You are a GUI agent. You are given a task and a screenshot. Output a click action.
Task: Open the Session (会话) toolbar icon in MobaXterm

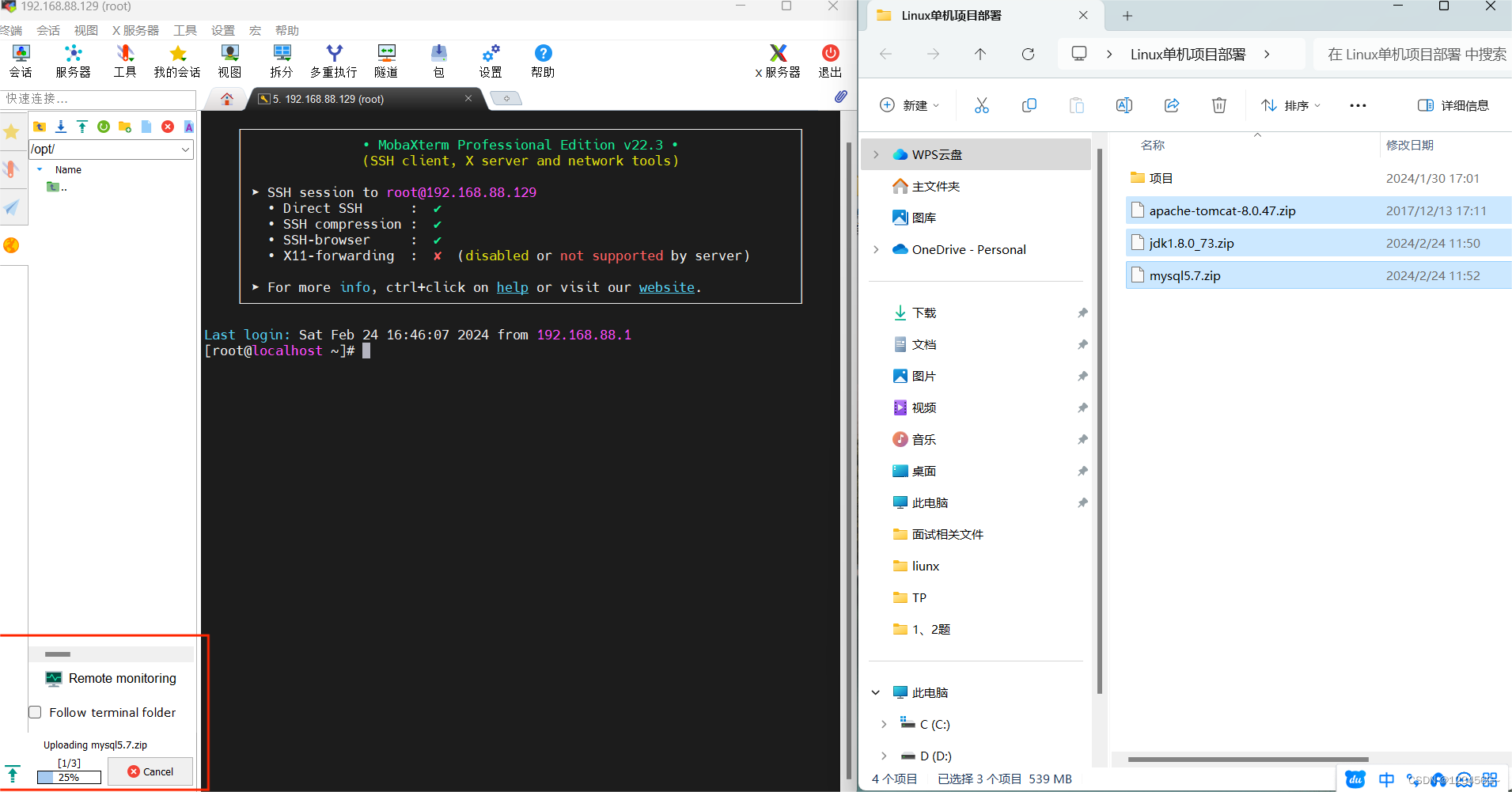tap(21, 61)
